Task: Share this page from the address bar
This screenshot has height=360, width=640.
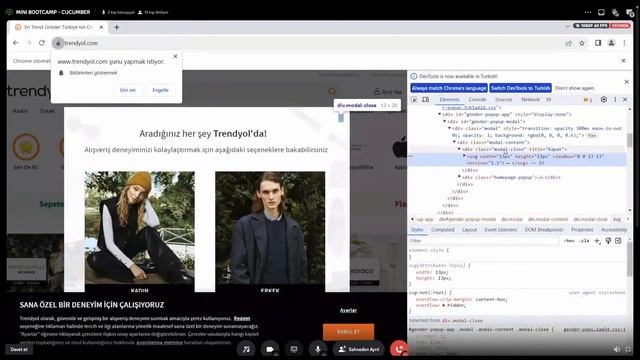Action: 569,43
